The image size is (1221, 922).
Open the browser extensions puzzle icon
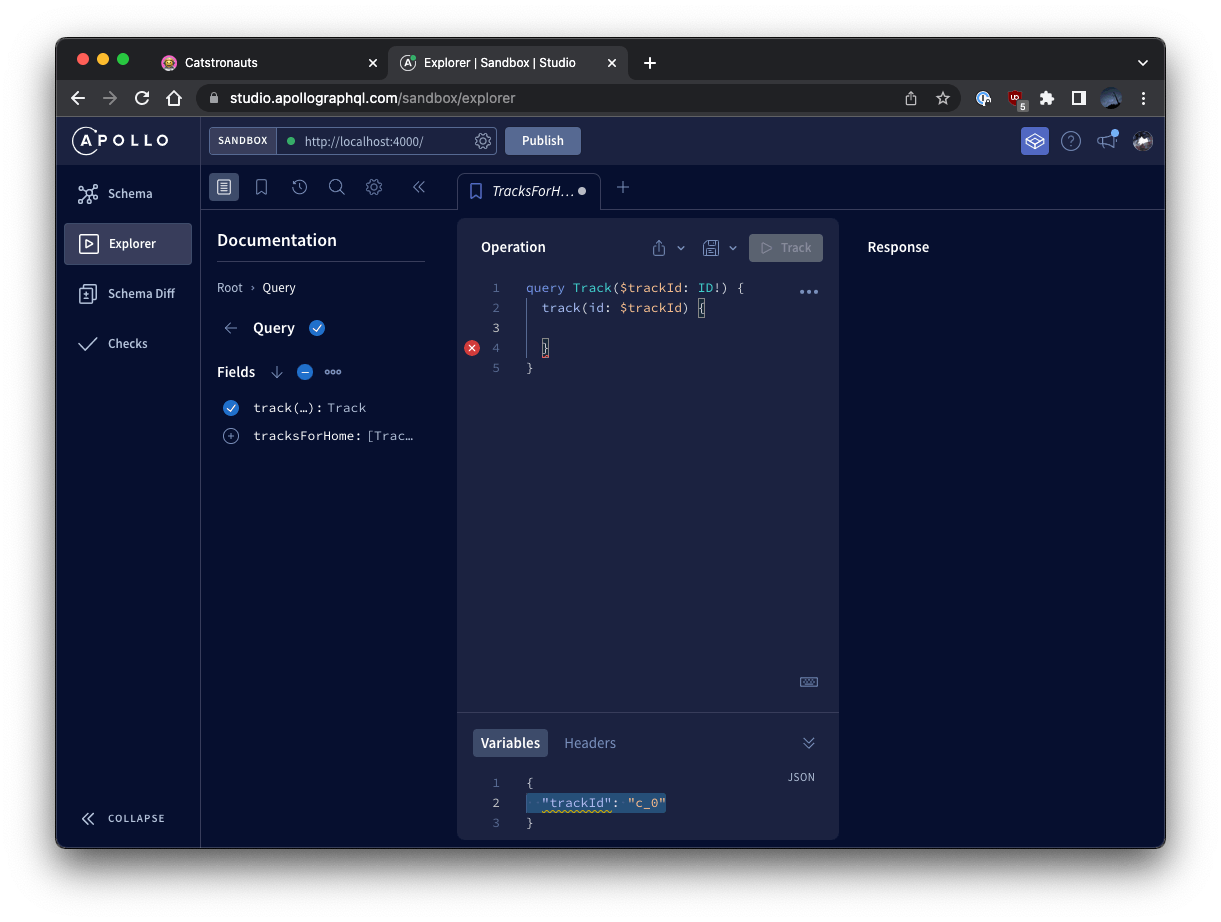(1047, 98)
